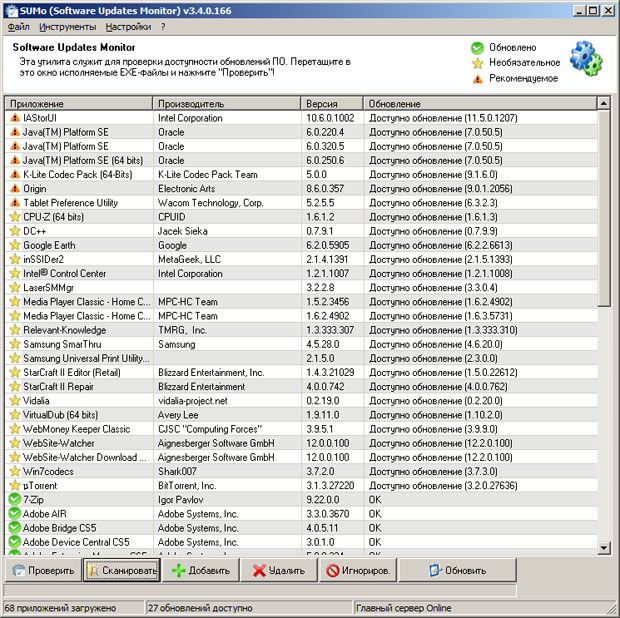620x618 pixels.
Task: Click the star icon next to CPU-Z (64 bits)
Action: click(15, 217)
